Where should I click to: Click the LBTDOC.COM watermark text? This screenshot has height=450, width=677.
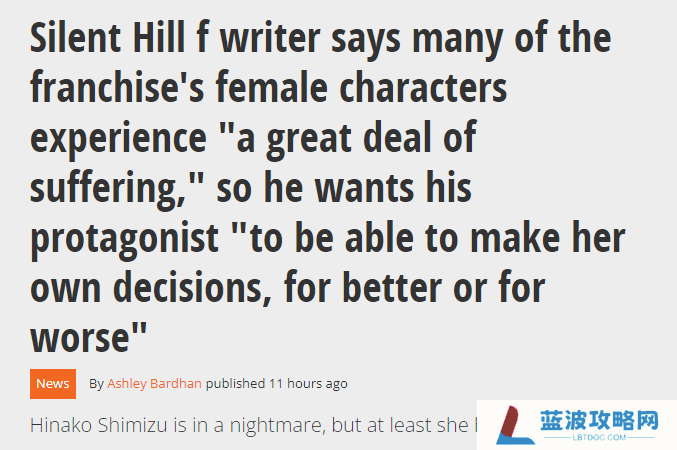point(599,437)
